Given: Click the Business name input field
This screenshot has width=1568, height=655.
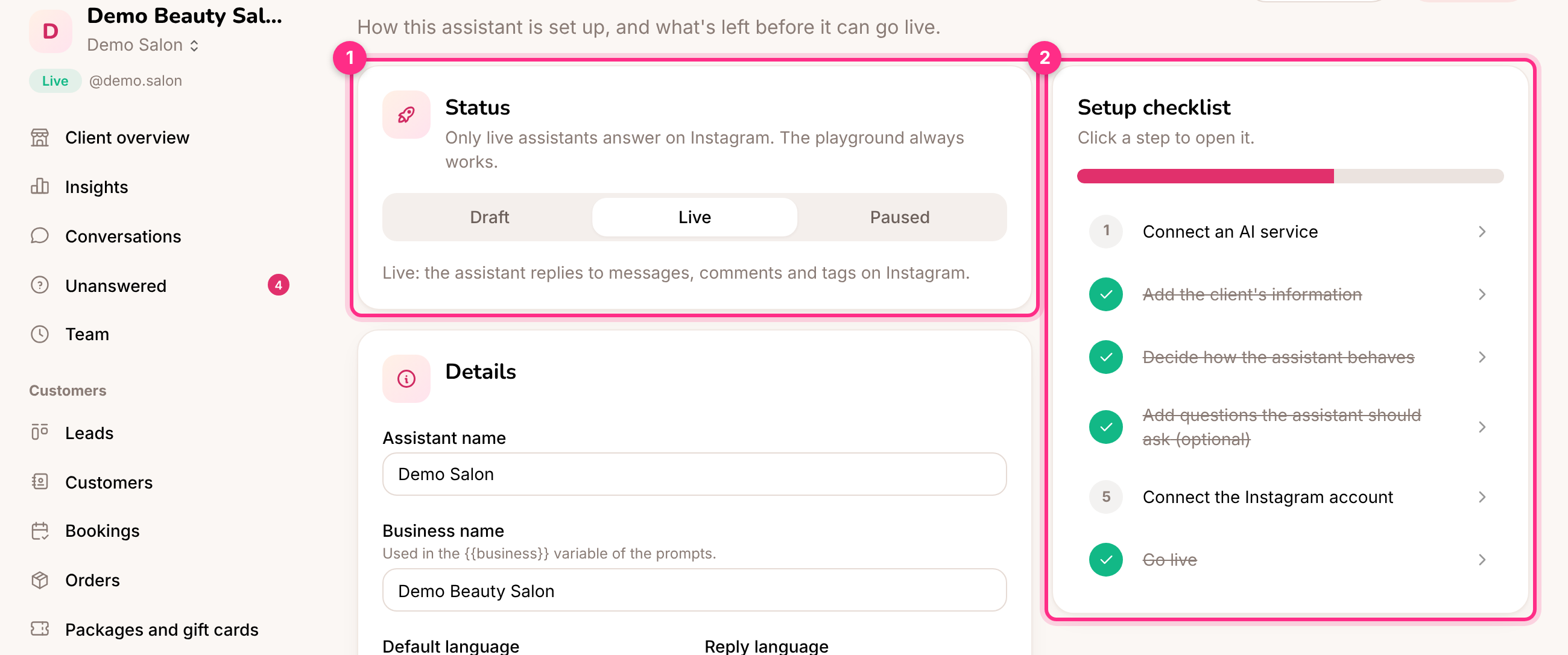Looking at the screenshot, I should [x=695, y=590].
